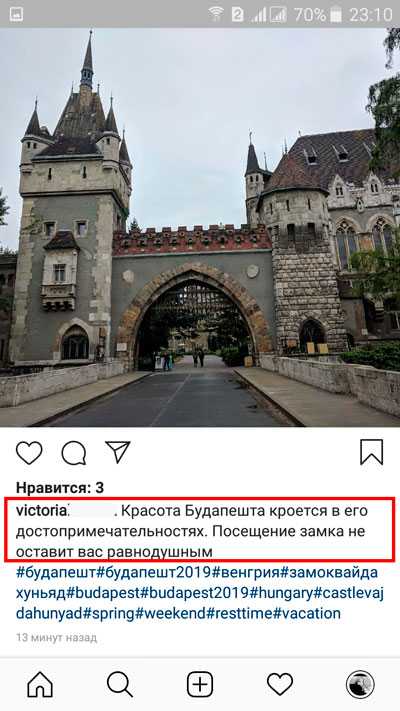This screenshot has width=400, height=711.
Task: Open profile avatar tab
Action: [360, 684]
